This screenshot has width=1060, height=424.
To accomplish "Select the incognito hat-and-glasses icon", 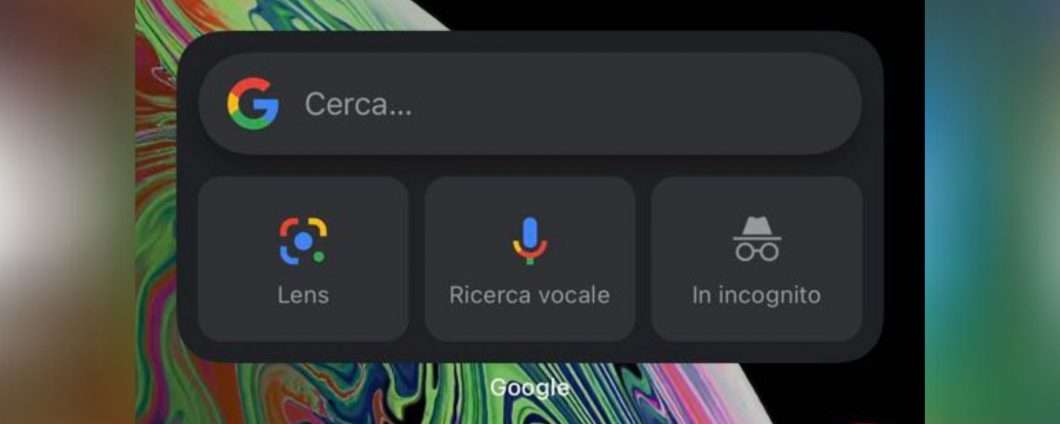I will pos(757,239).
